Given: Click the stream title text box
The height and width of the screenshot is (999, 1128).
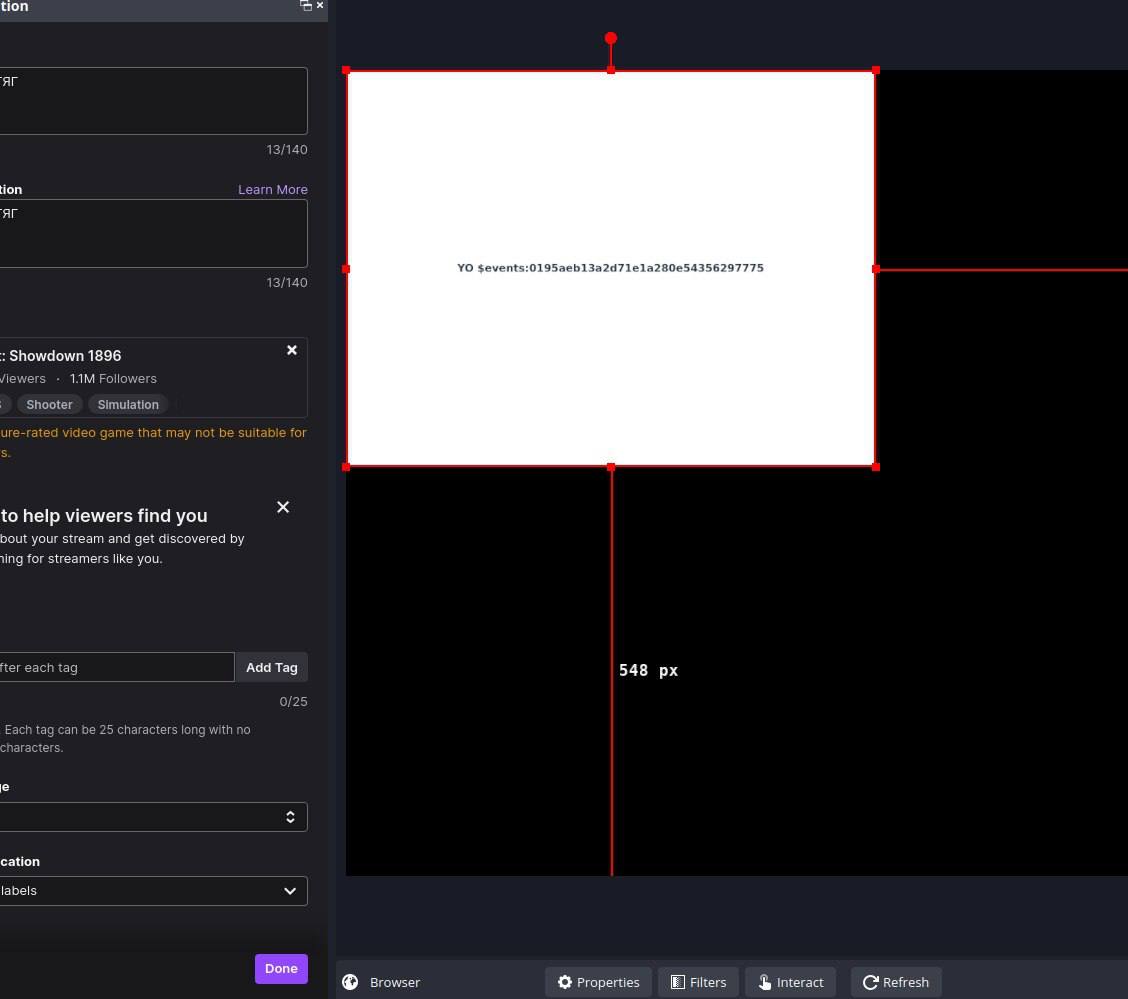Looking at the screenshot, I should (153, 101).
